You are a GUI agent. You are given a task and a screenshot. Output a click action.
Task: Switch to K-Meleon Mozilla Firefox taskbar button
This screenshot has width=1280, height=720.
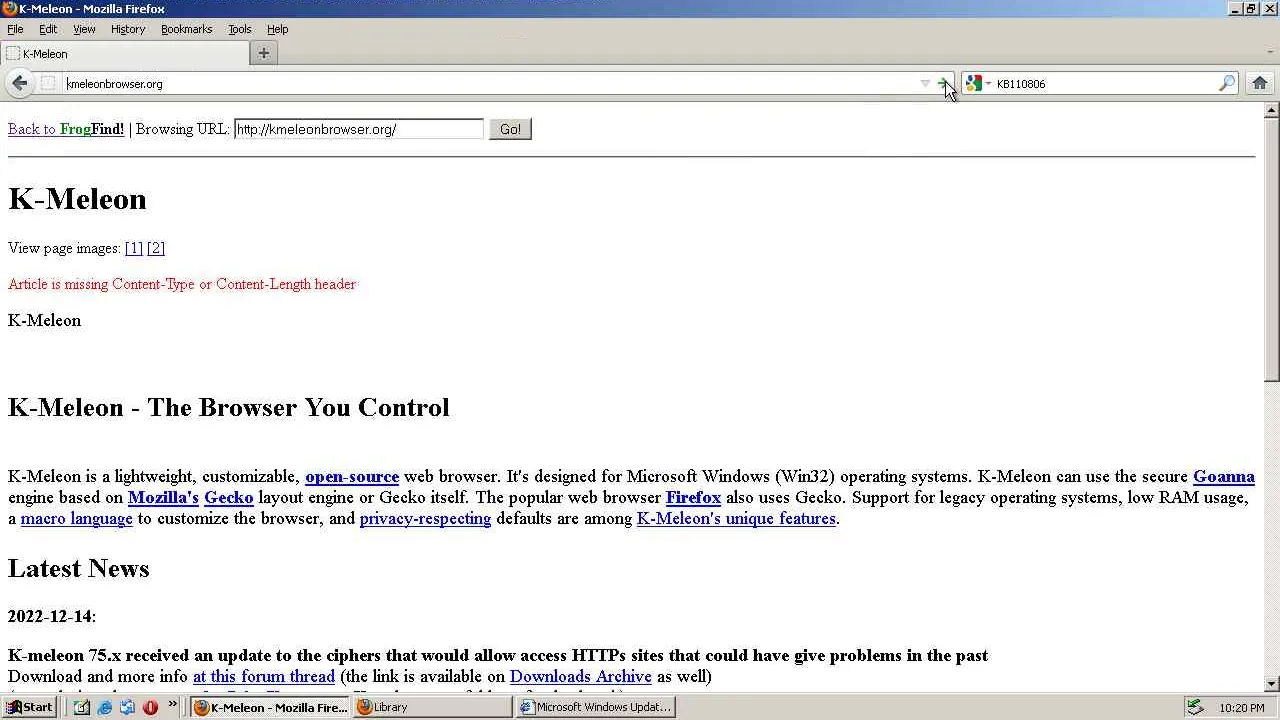(270, 707)
